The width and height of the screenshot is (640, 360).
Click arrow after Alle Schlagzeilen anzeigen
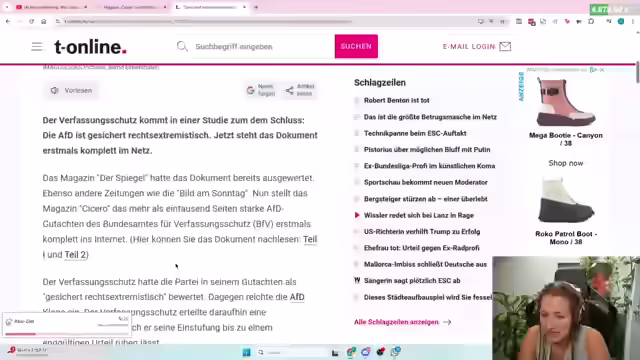pyautogui.click(x=447, y=322)
